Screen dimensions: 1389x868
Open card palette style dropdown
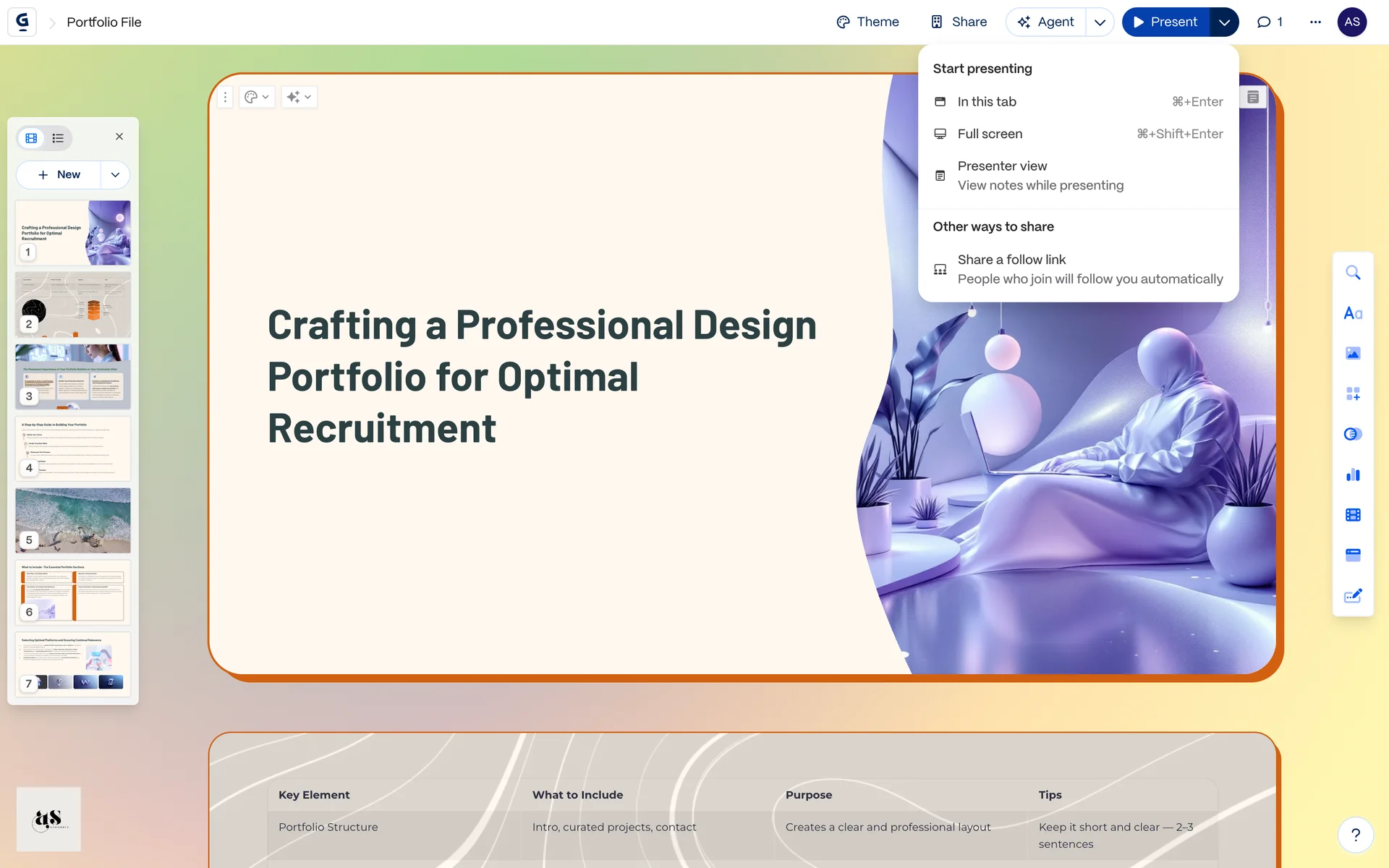[x=256, y=97]
